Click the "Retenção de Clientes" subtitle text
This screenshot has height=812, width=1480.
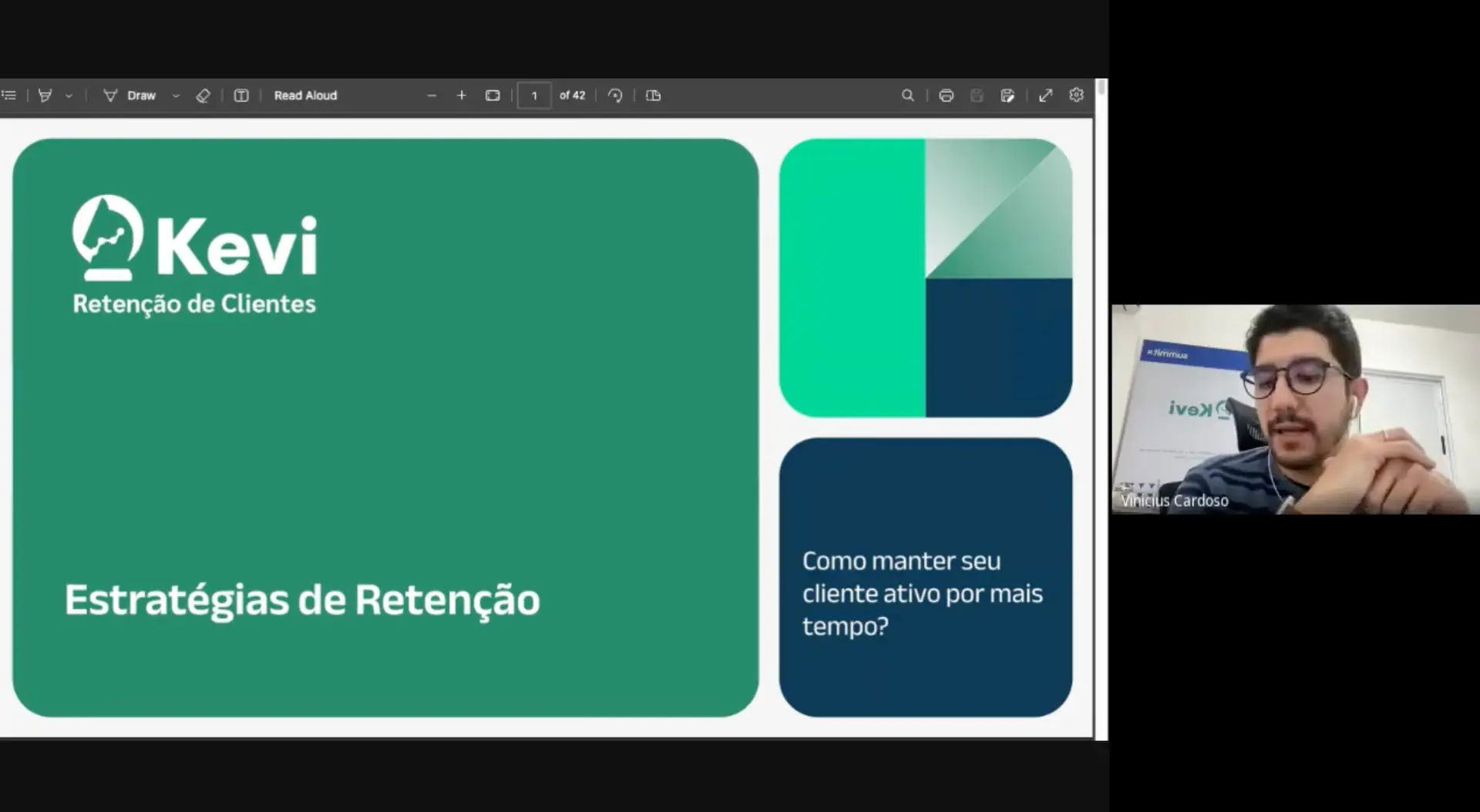click(194, 304)
